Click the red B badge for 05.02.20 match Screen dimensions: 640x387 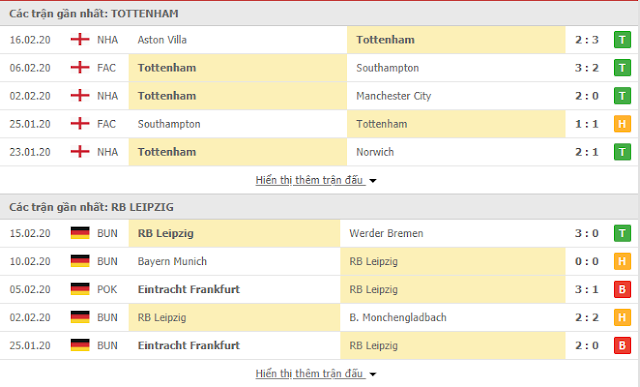click(622, 289)
